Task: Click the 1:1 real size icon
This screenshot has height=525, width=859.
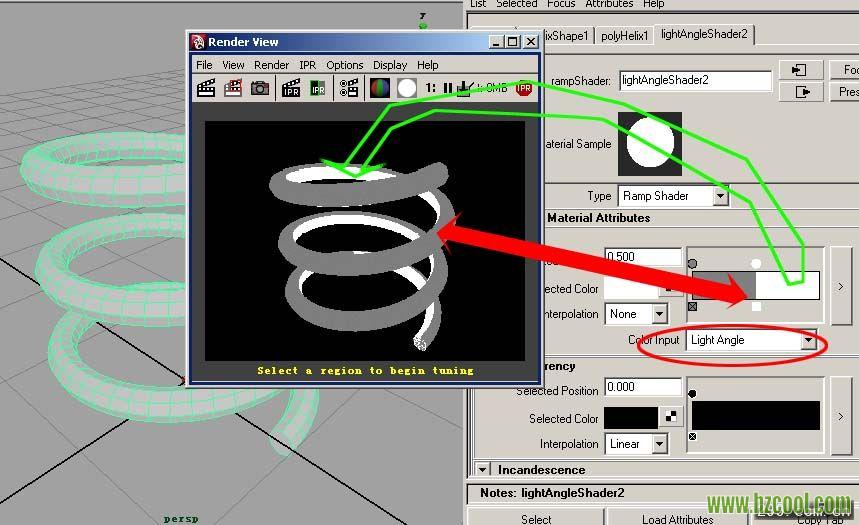Action: pyautogui.click(x=431, y=88)
